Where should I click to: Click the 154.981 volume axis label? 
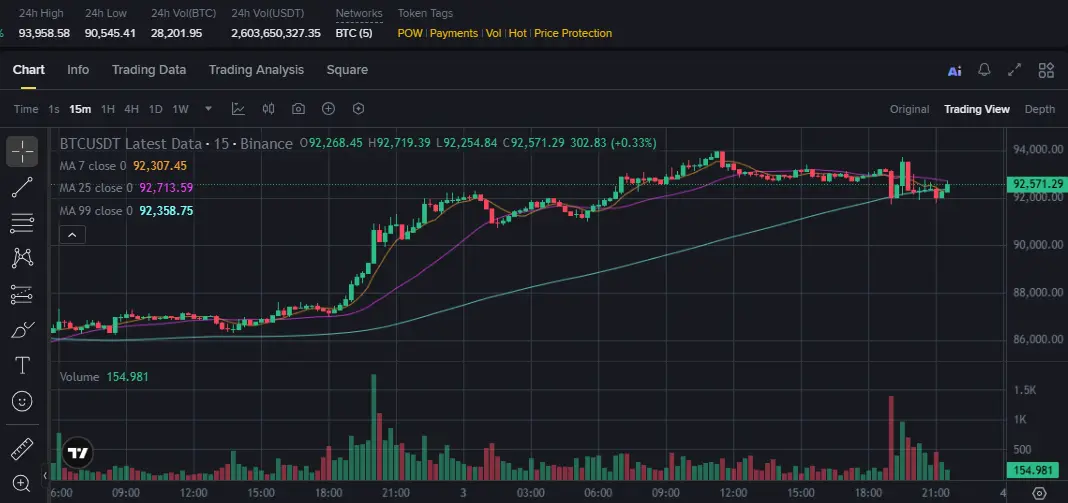pyautogui.click(x=1033, y=470)
